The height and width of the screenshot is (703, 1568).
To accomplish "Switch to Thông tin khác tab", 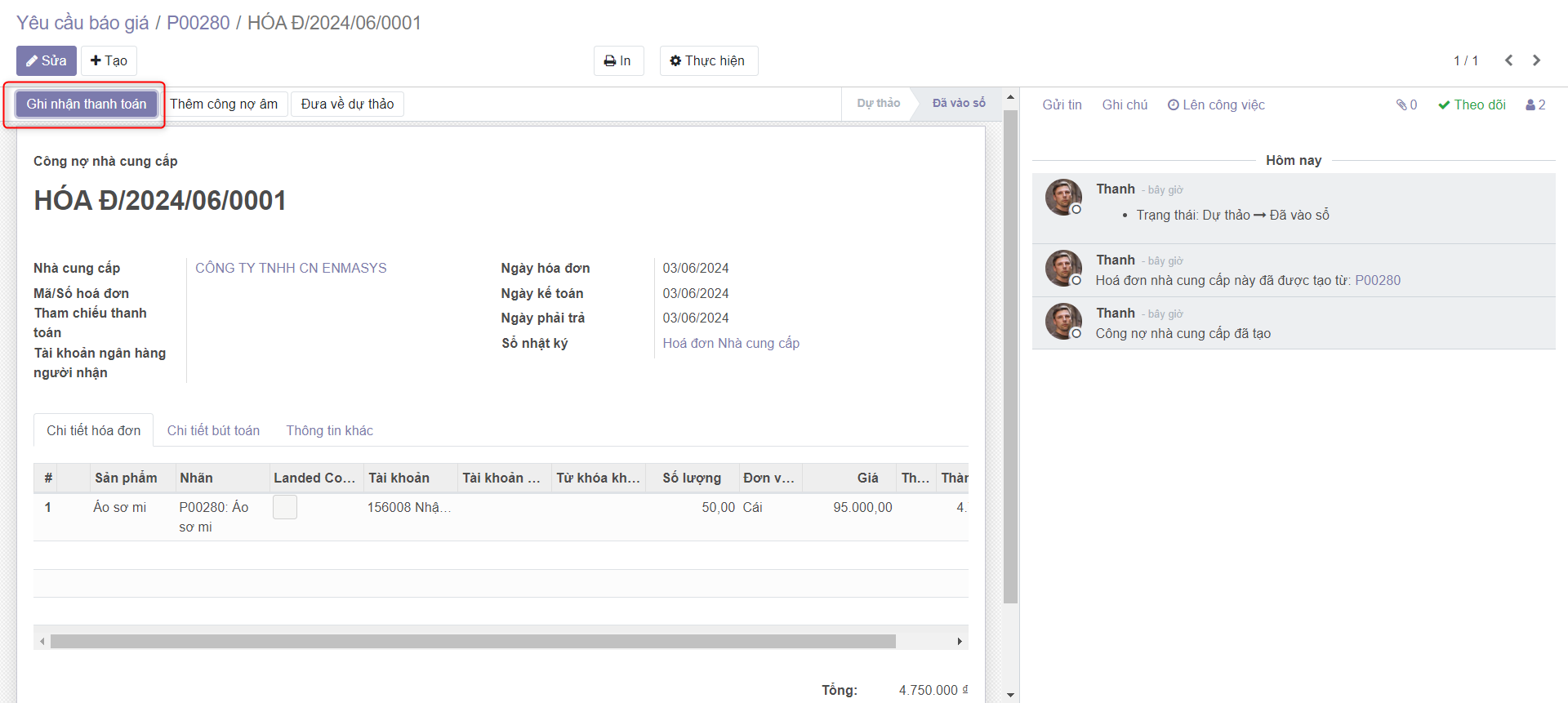I will click(x=329, y=430).
